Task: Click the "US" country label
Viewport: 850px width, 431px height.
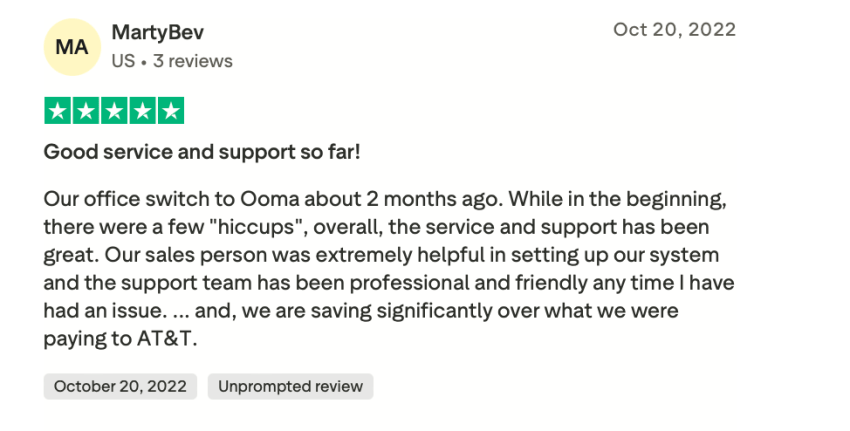Action: [123, 61]
